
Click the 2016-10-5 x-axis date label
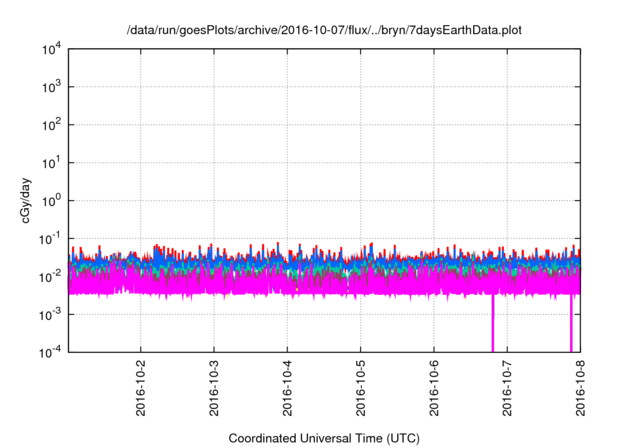coord(360,388)
